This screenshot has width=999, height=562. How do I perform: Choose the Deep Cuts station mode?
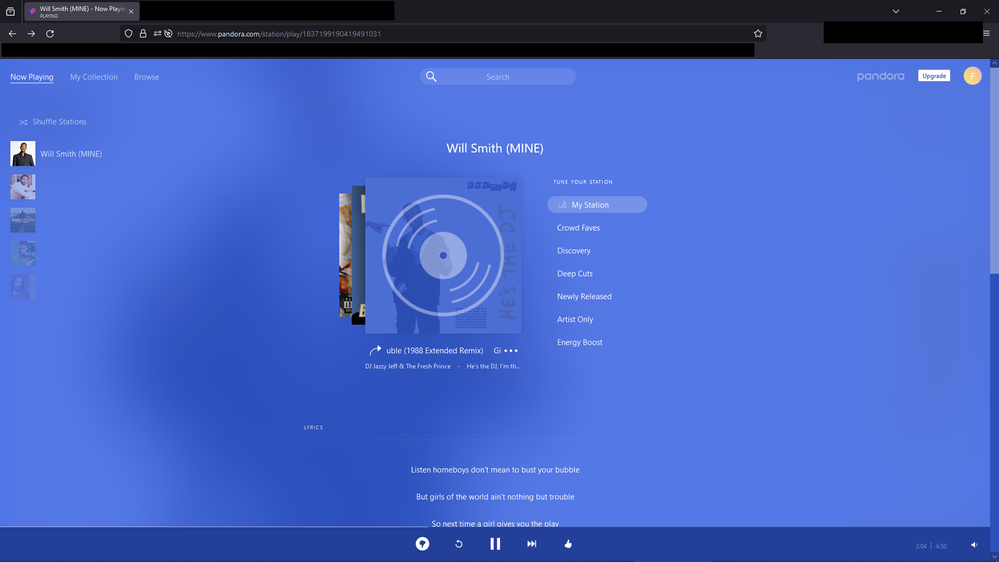[575, 274]
